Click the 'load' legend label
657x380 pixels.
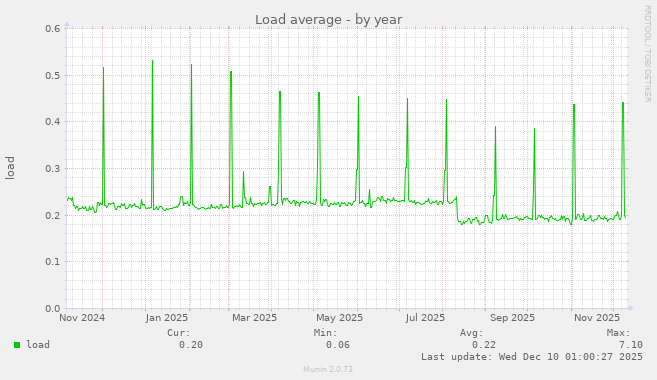coord(38,344)
